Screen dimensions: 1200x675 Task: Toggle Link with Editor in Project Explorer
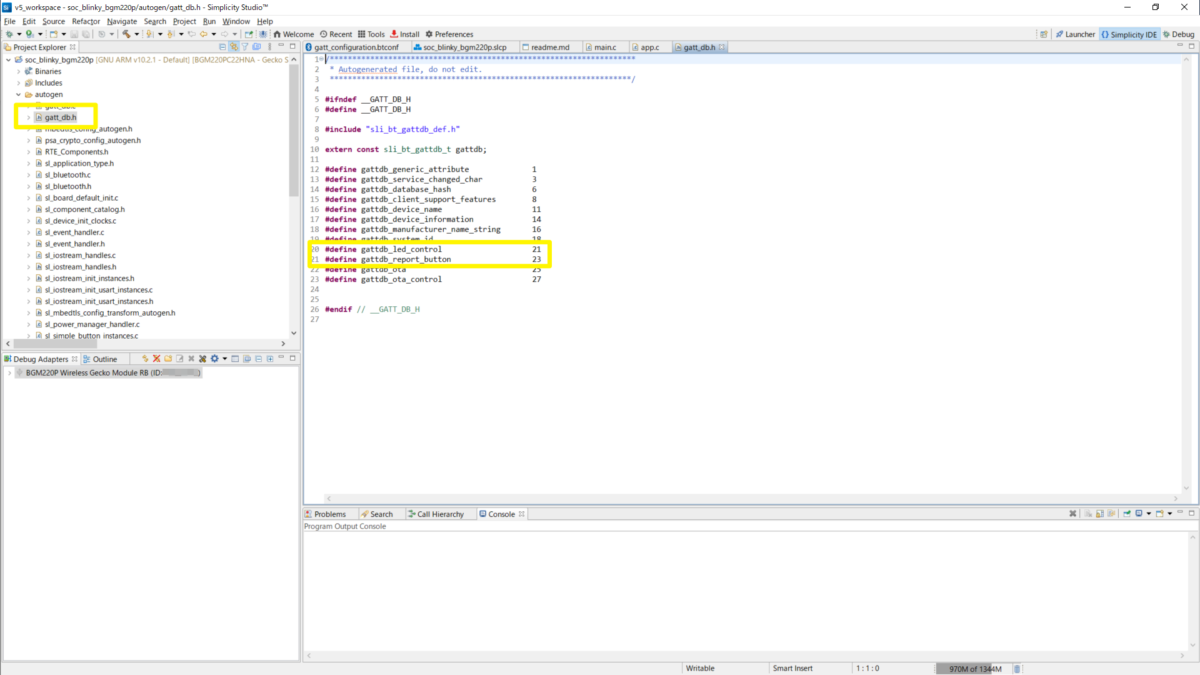[234, 47]
